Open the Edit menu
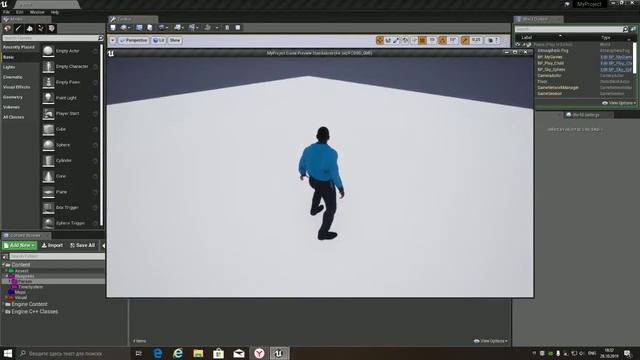 coord(19,12)
